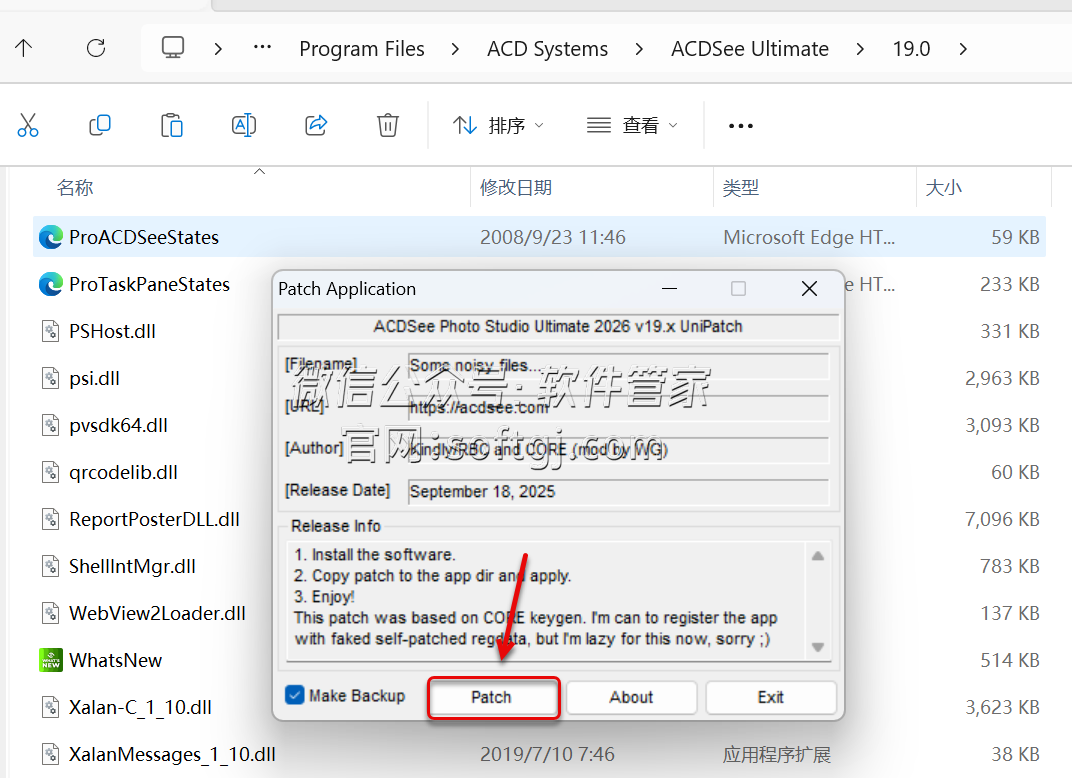The image size is (1072, 778).
Task: Click the green WhatsNew file icon
Action: [x=51, y=660]
